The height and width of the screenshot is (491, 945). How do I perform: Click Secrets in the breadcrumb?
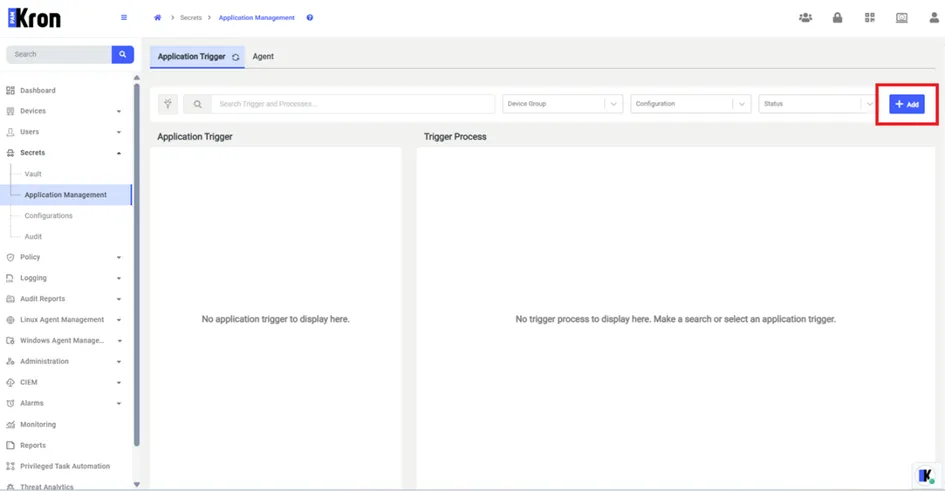[190, 17]
